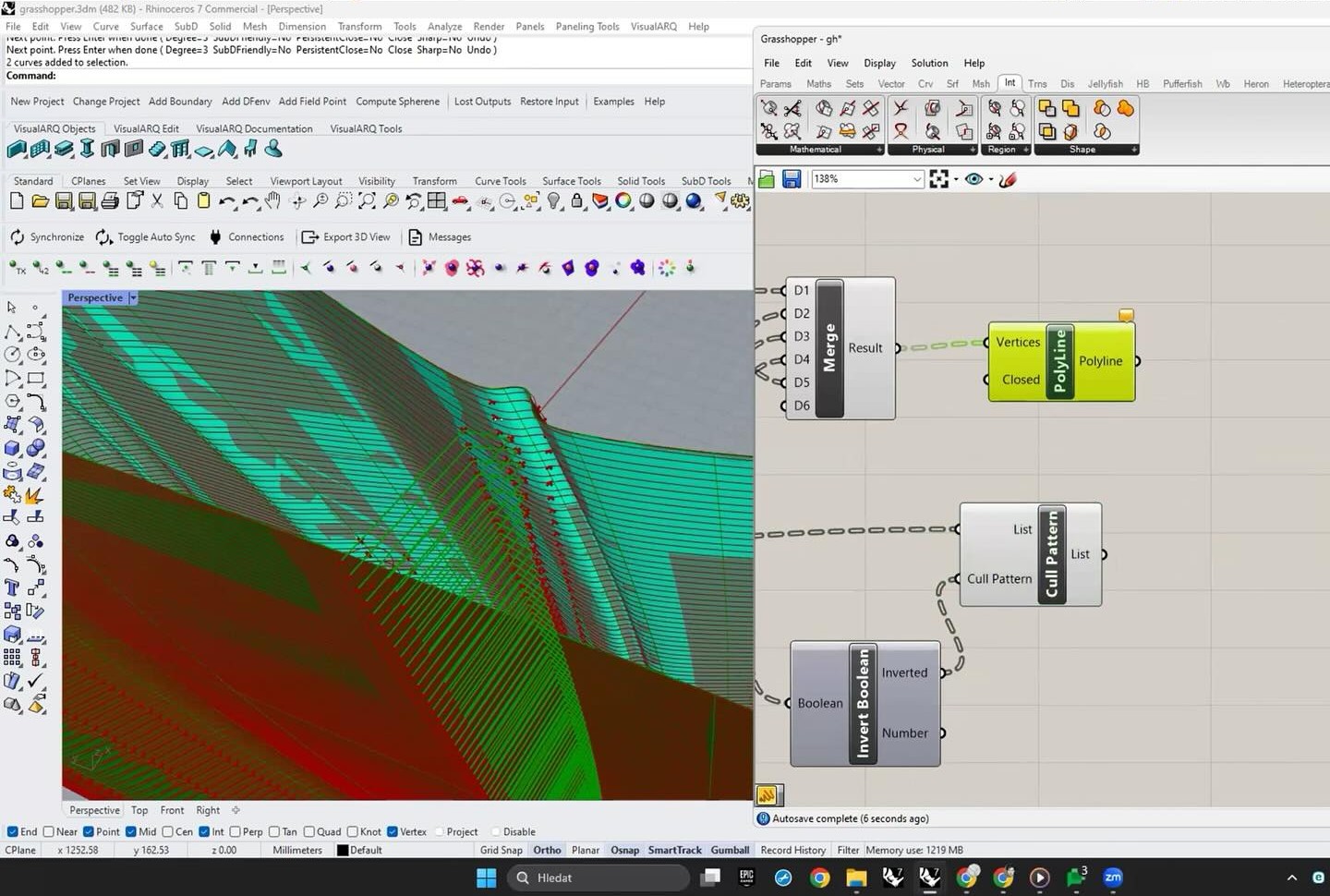This screenshot has width=1330, height=896.
Task: Click the Grasshopper zoom extents icon
Action: (938, 179)
